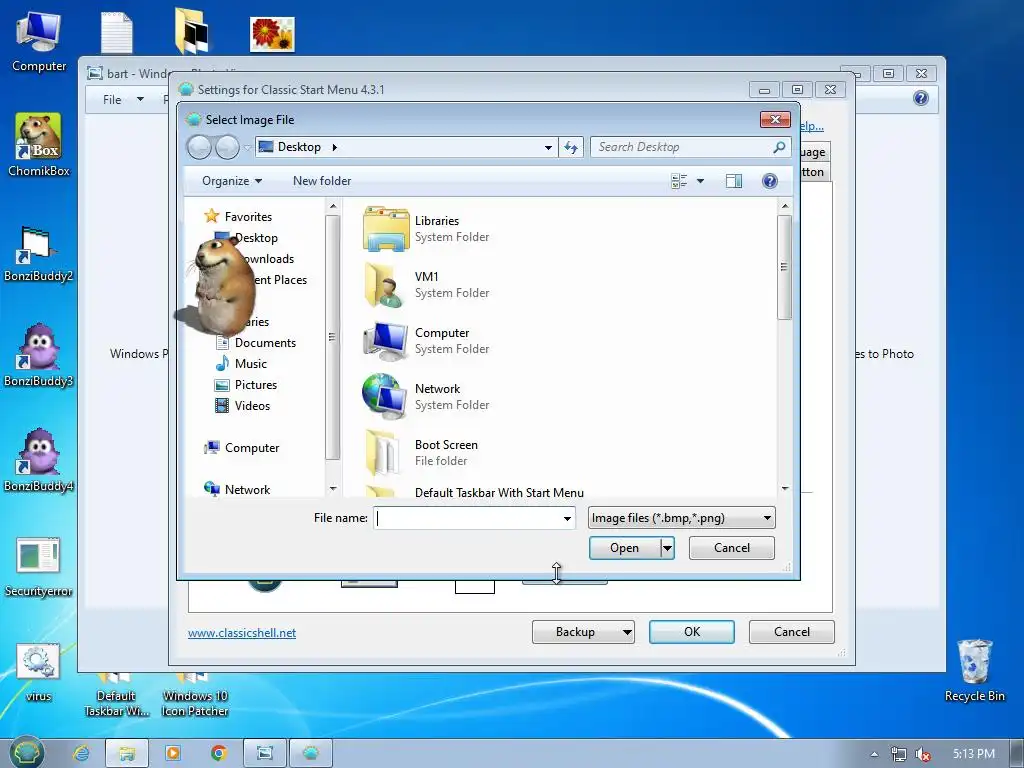Click the Classic Shell start button
Viewport: 1024px width, 768px height.
tap(27, 752)
